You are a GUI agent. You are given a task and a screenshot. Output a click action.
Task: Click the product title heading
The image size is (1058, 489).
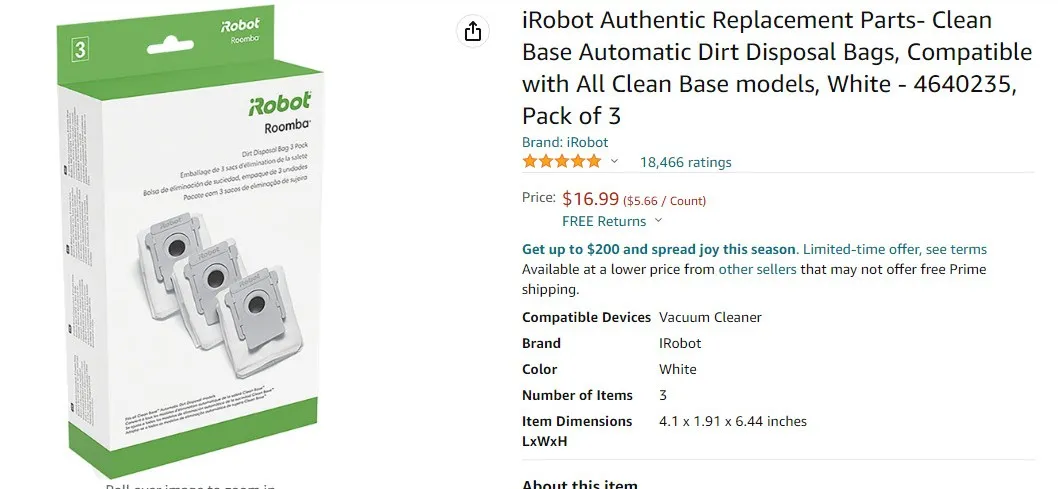(777, 67)
